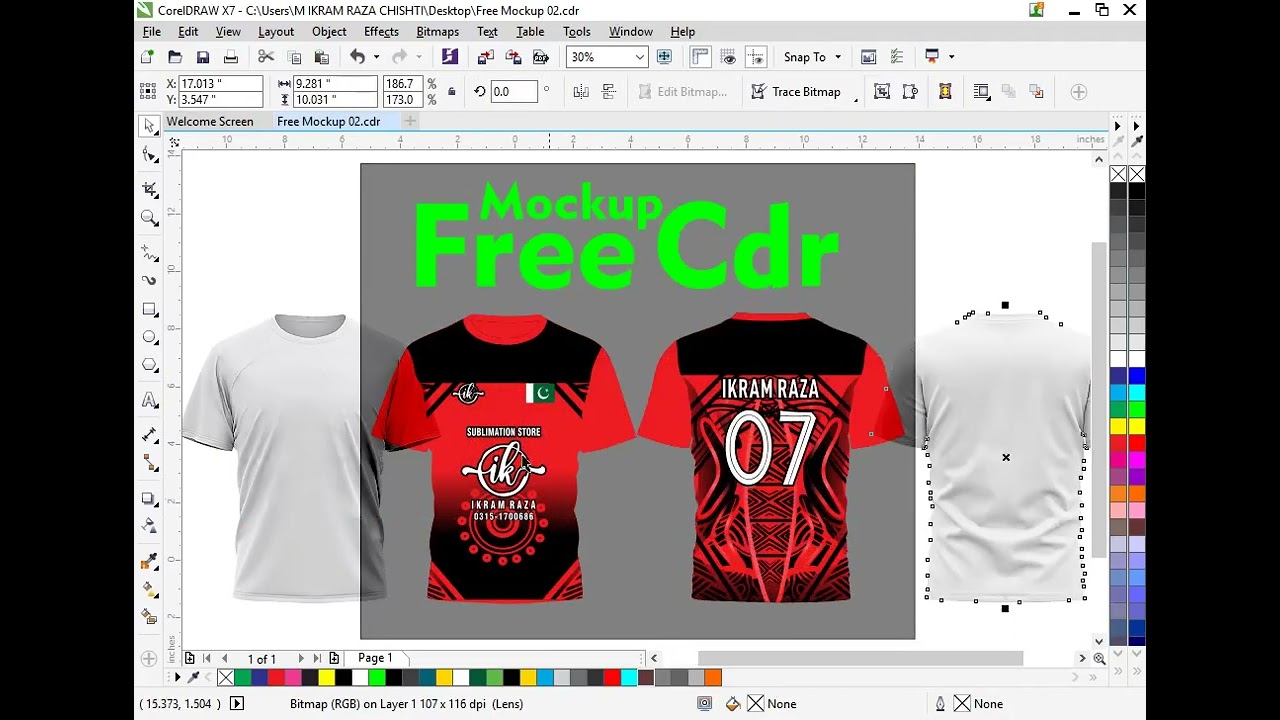
Task: Click the add page icon after page counter
Action: tap(334, 658)
